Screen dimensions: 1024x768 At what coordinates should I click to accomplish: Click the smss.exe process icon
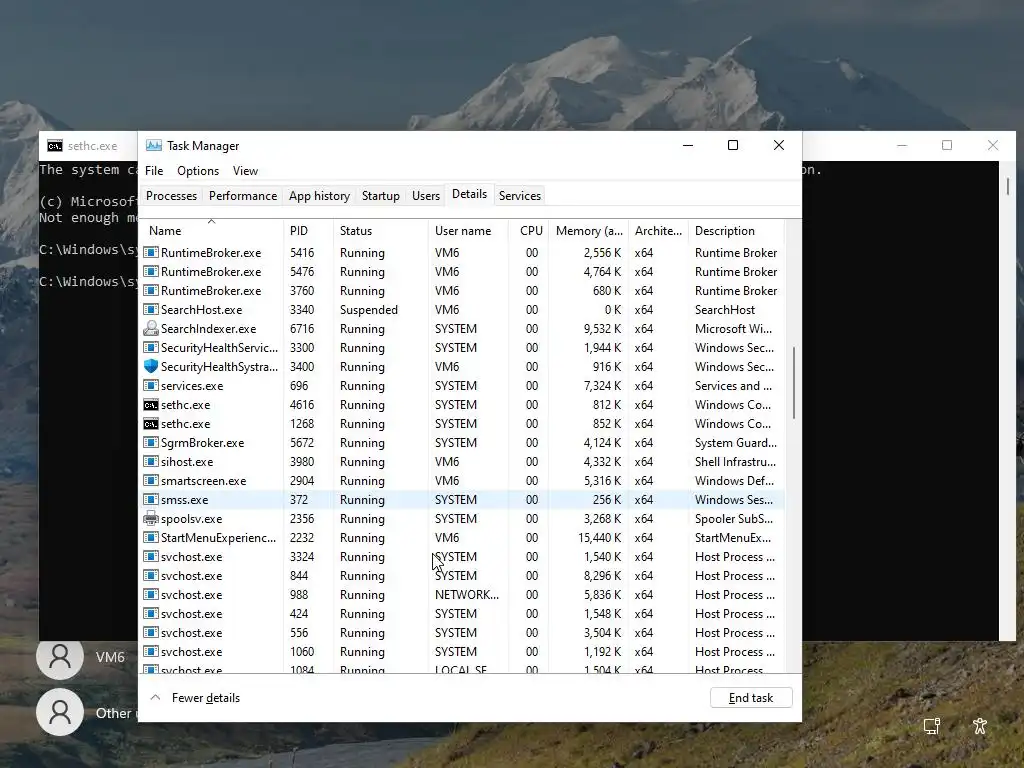[x=151, y=499]
